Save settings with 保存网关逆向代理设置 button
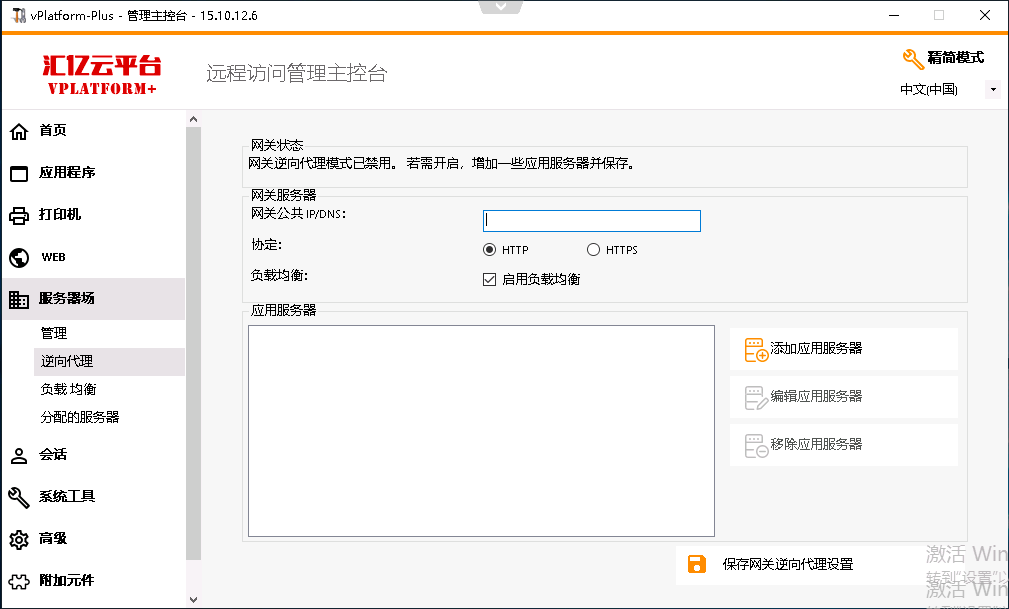This screenshot has height=609, width=1009. coord(787,564)
